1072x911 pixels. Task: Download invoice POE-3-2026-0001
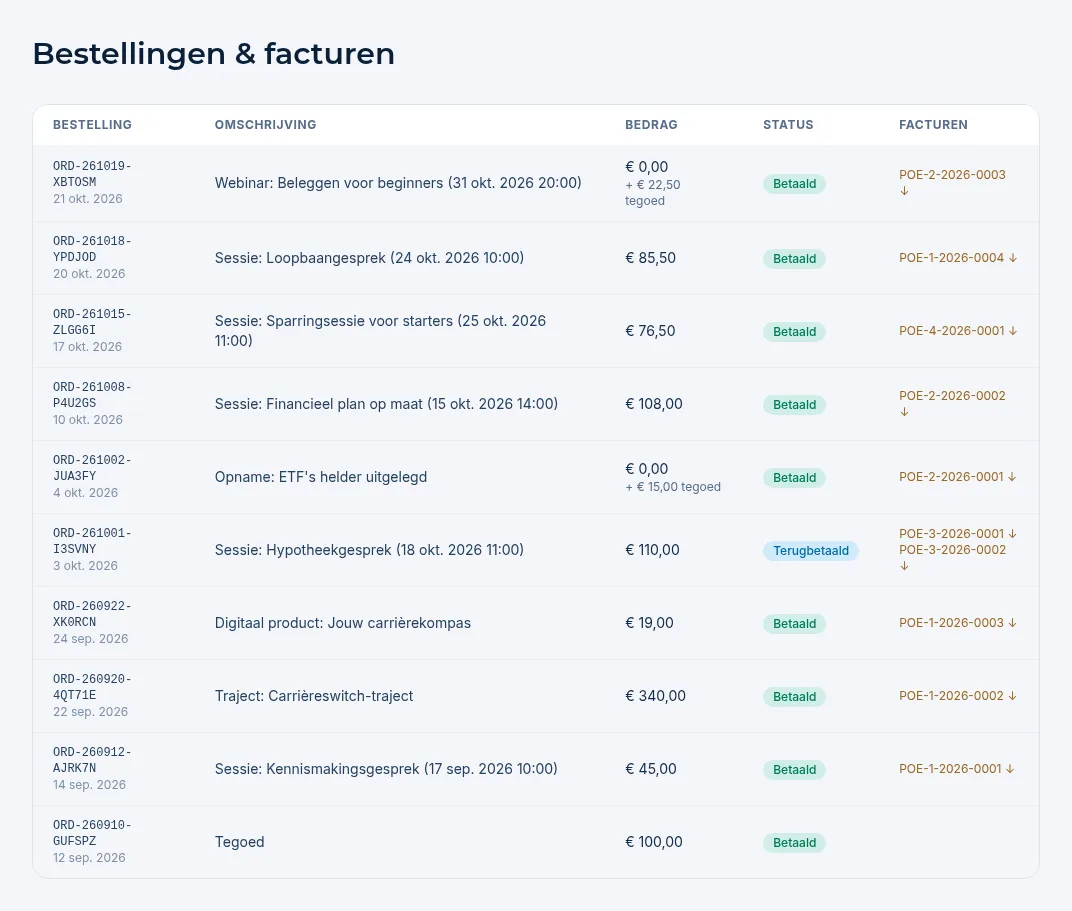click(x=958, y=534)
